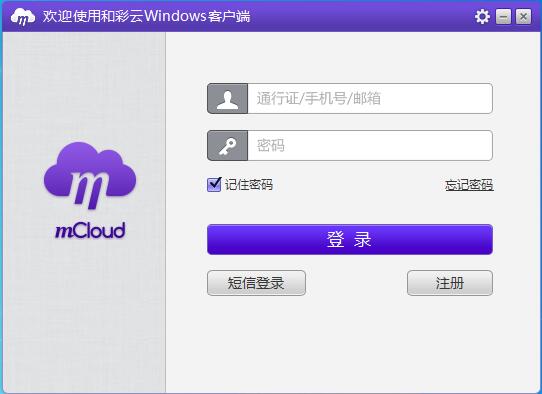Click the mCloud wordmark below the logo
542x394 pixels.
(x=90, y=231)
